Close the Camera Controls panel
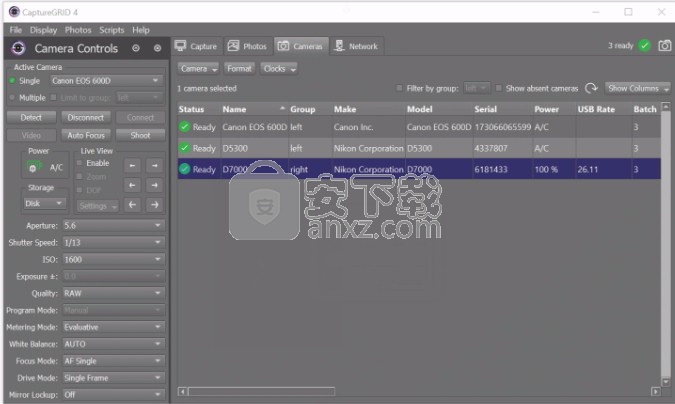This screenshot has width=675, height=404. pos(158,48)
